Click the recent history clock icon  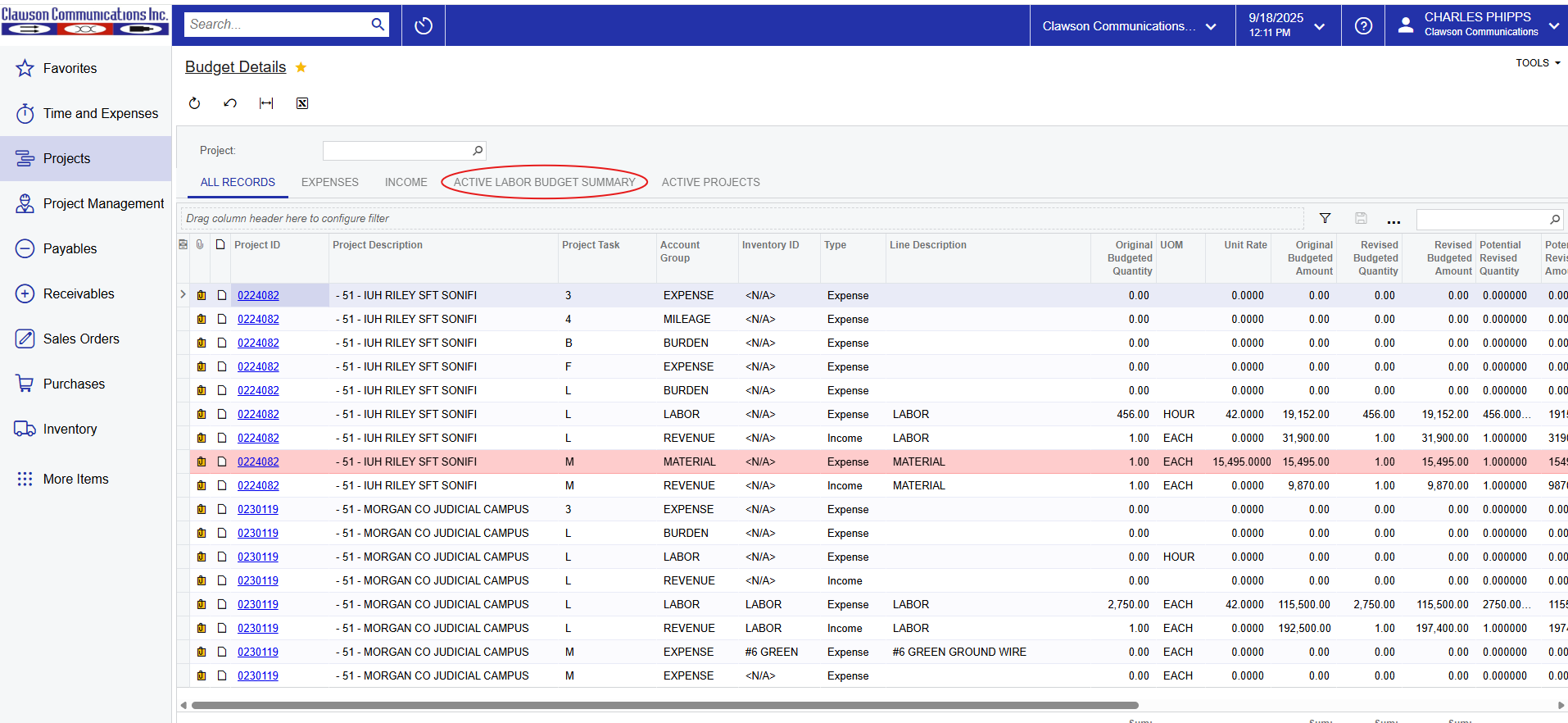click(x=424, y=25)
